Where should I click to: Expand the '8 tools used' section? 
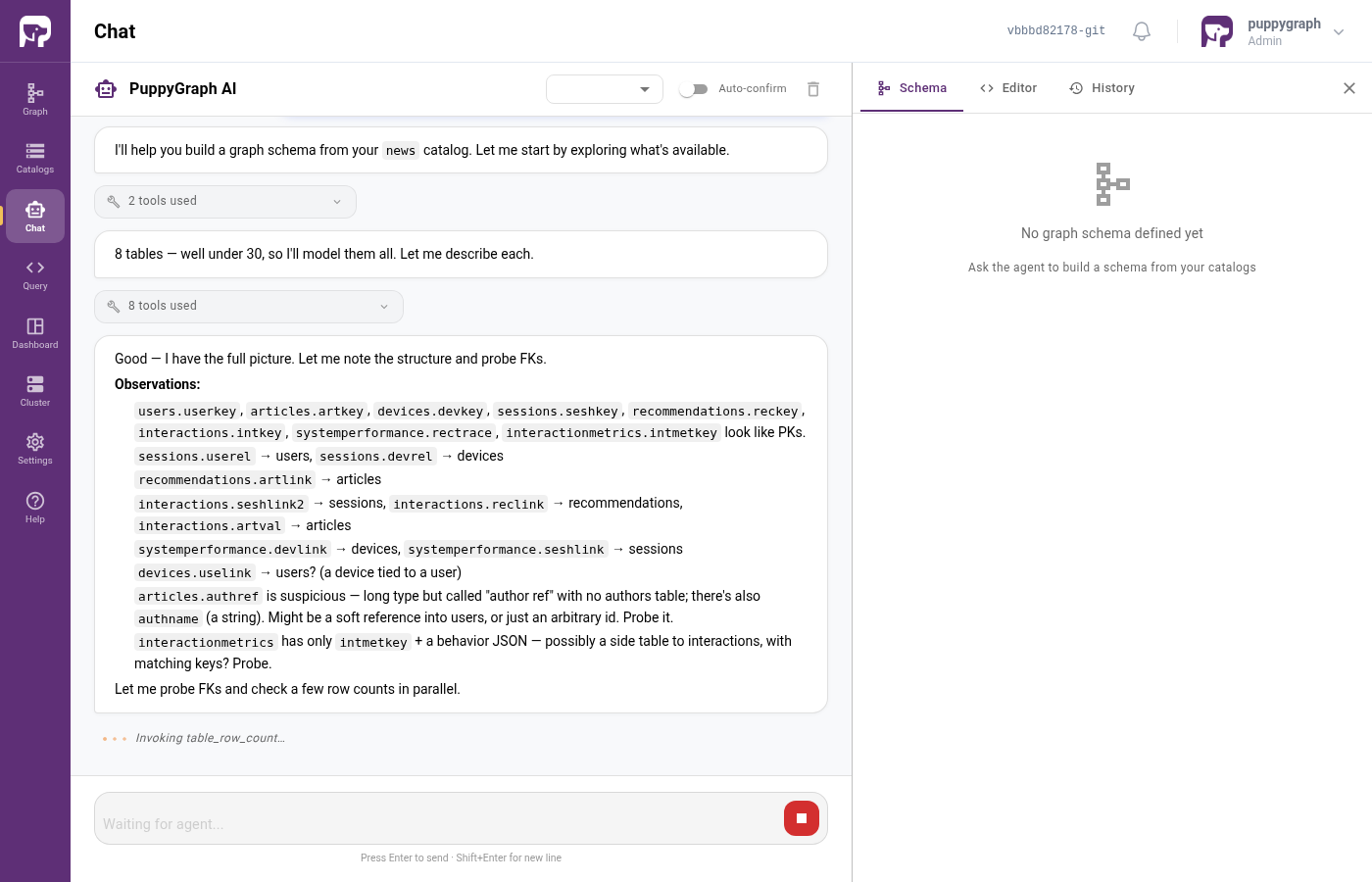tap(249, 307)
